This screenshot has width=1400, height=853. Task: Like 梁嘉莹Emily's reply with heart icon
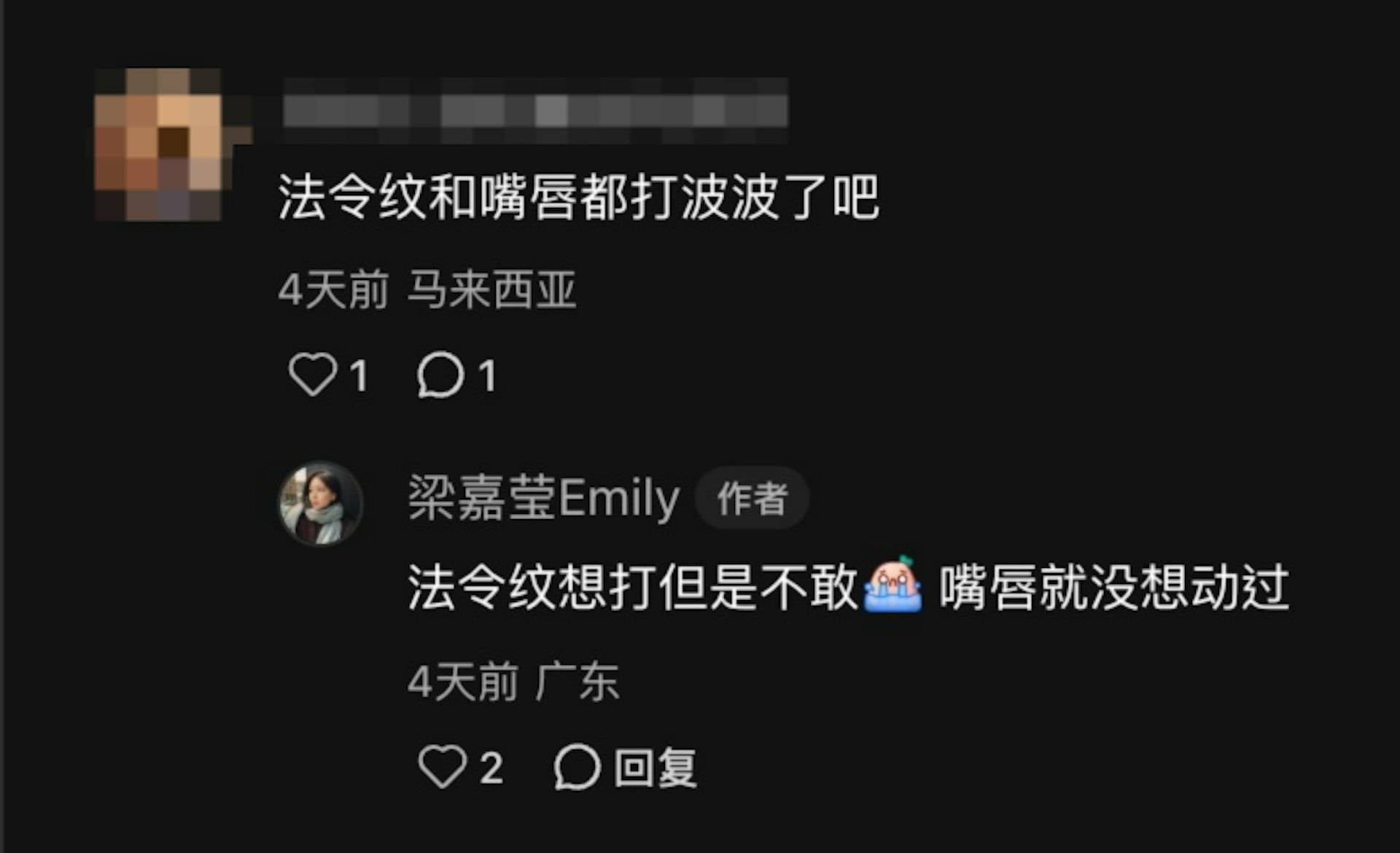tap(442, 767)
